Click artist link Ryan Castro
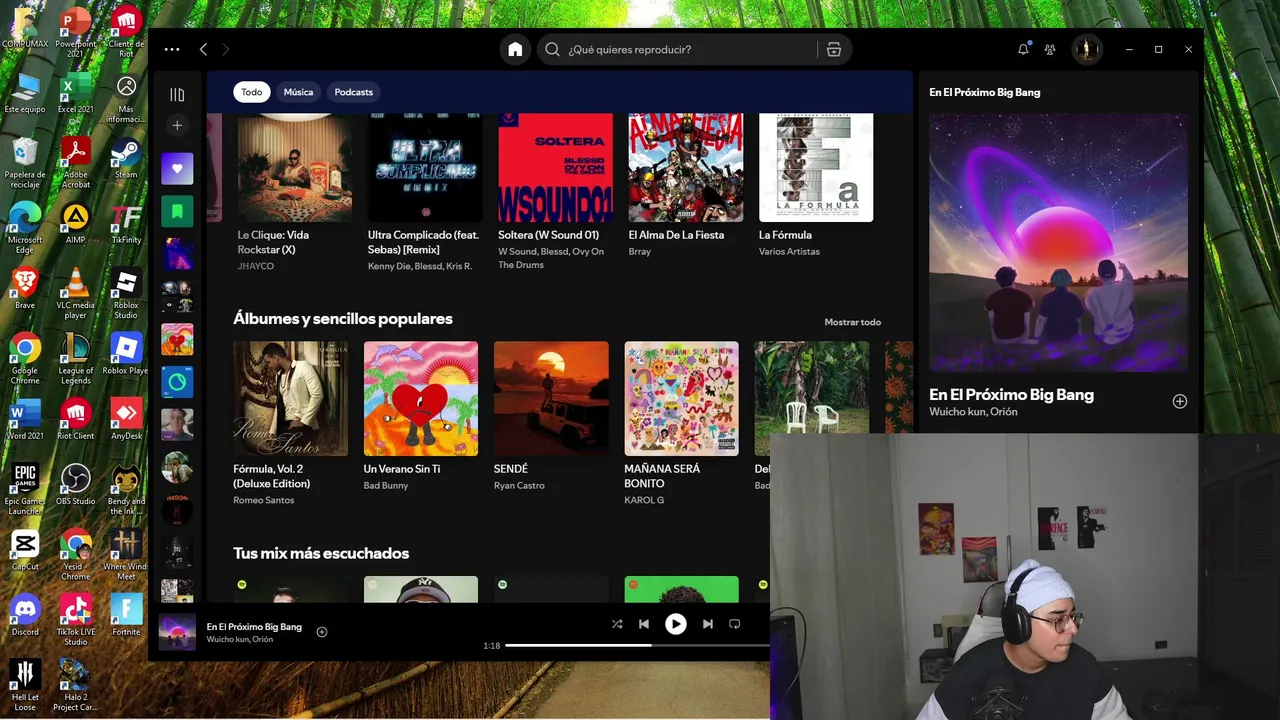Viewport: 1280px width, 720px height. click(519, 485)
